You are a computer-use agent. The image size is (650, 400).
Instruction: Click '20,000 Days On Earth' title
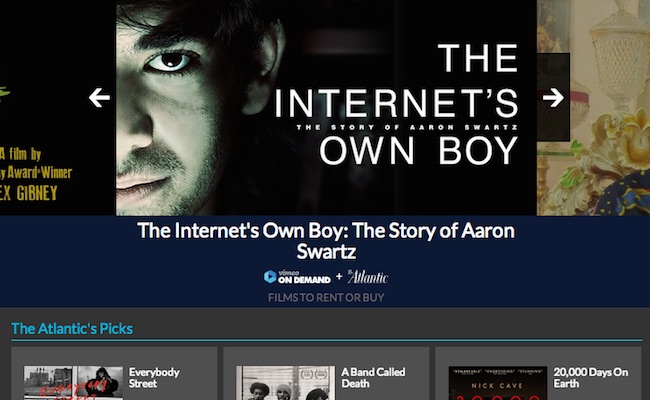pyautogui.click(x=591, y=378)
